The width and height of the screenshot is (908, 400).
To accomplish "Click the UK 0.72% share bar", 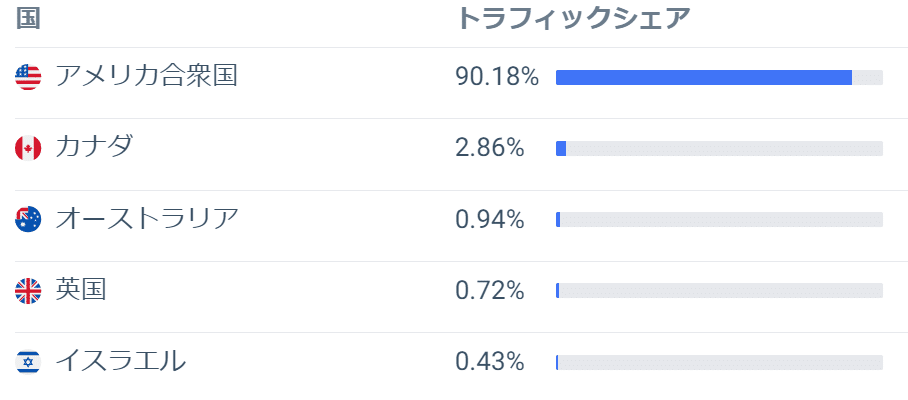I will (719, 291).
